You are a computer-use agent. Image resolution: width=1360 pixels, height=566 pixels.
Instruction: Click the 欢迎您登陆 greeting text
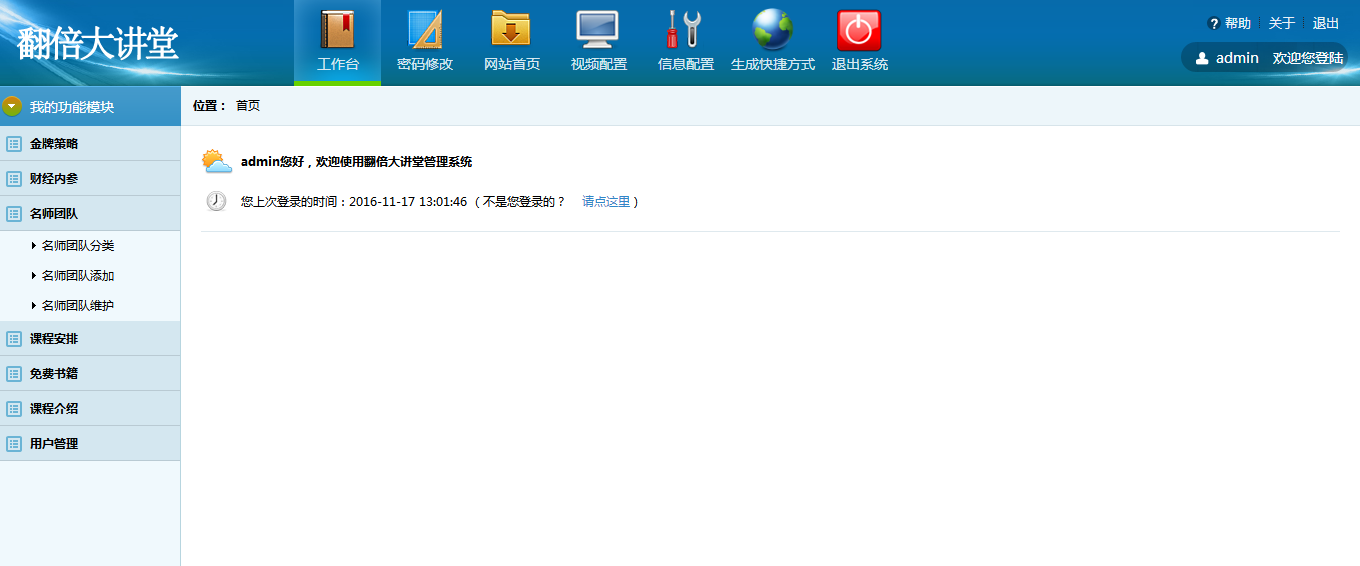click(x=1308, y=58)
